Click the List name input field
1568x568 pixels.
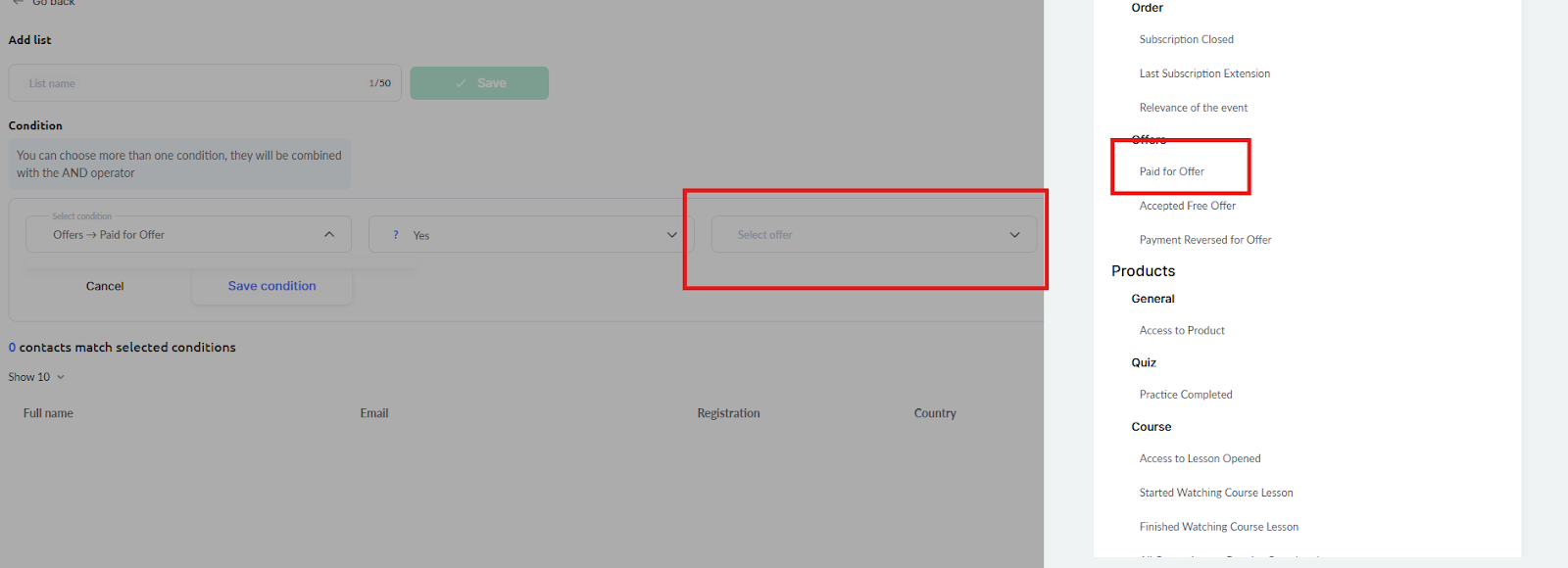point(205,83)
